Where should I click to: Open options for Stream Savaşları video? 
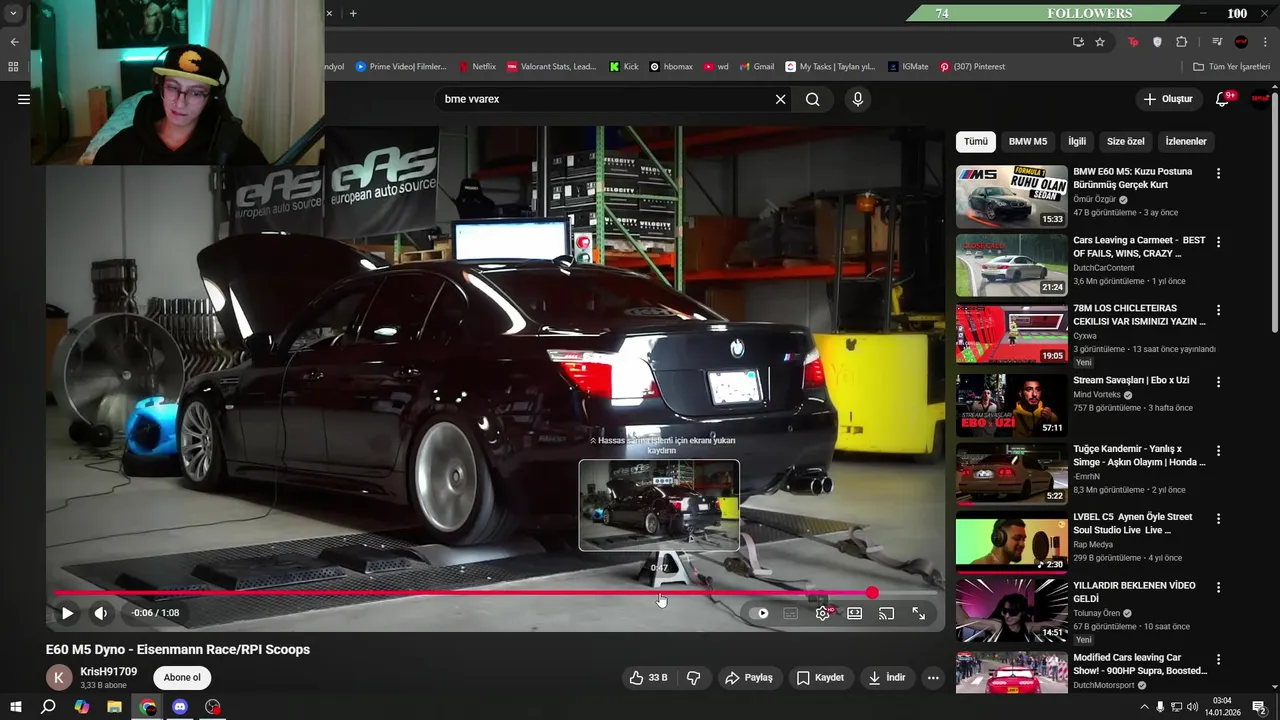1218,382
